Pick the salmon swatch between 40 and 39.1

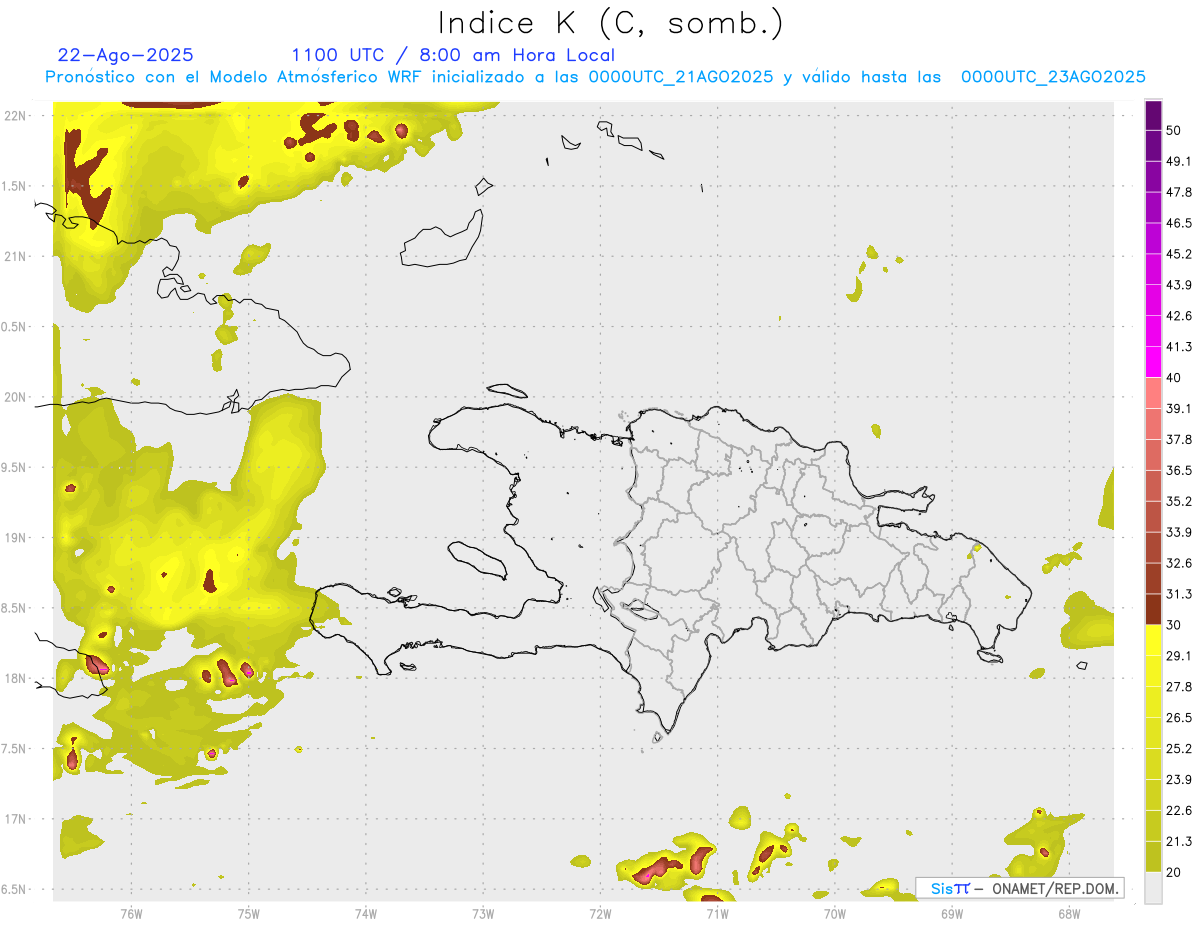(x=1153, y=393)
